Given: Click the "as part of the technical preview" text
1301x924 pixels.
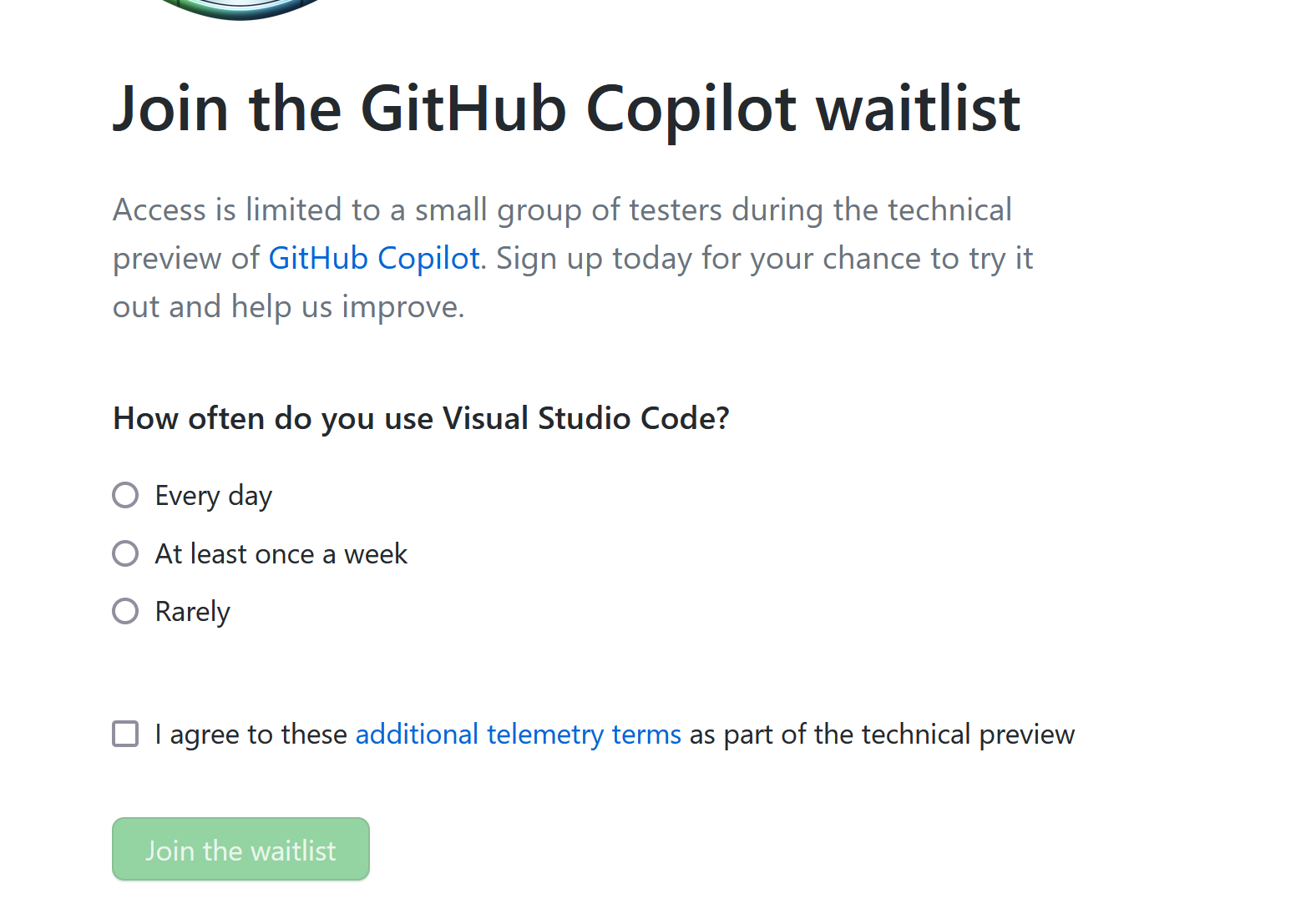Looking at the screenshot, I should (882, 735).
